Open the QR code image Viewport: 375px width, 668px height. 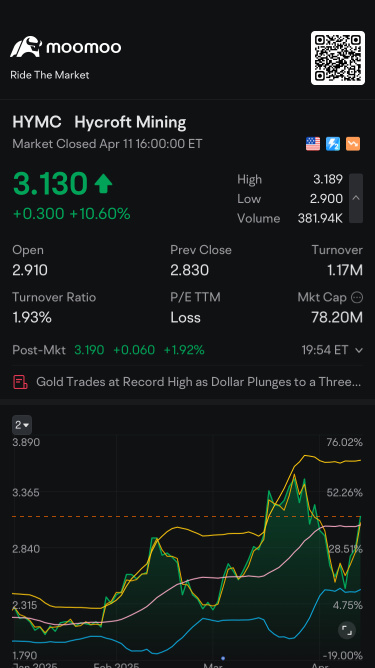coord(338,58)
